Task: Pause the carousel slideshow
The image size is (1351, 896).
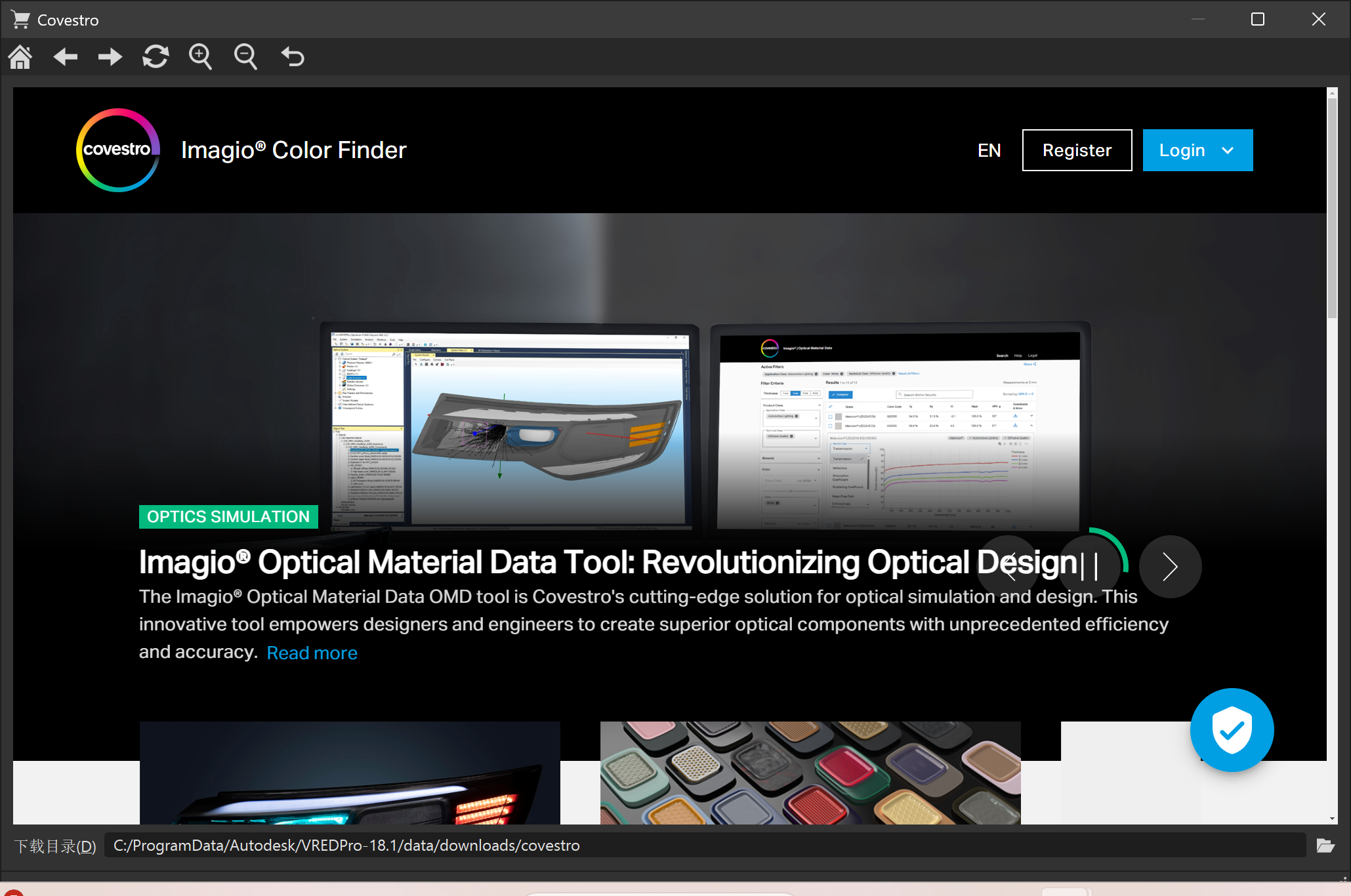Action: point(1089,566)
